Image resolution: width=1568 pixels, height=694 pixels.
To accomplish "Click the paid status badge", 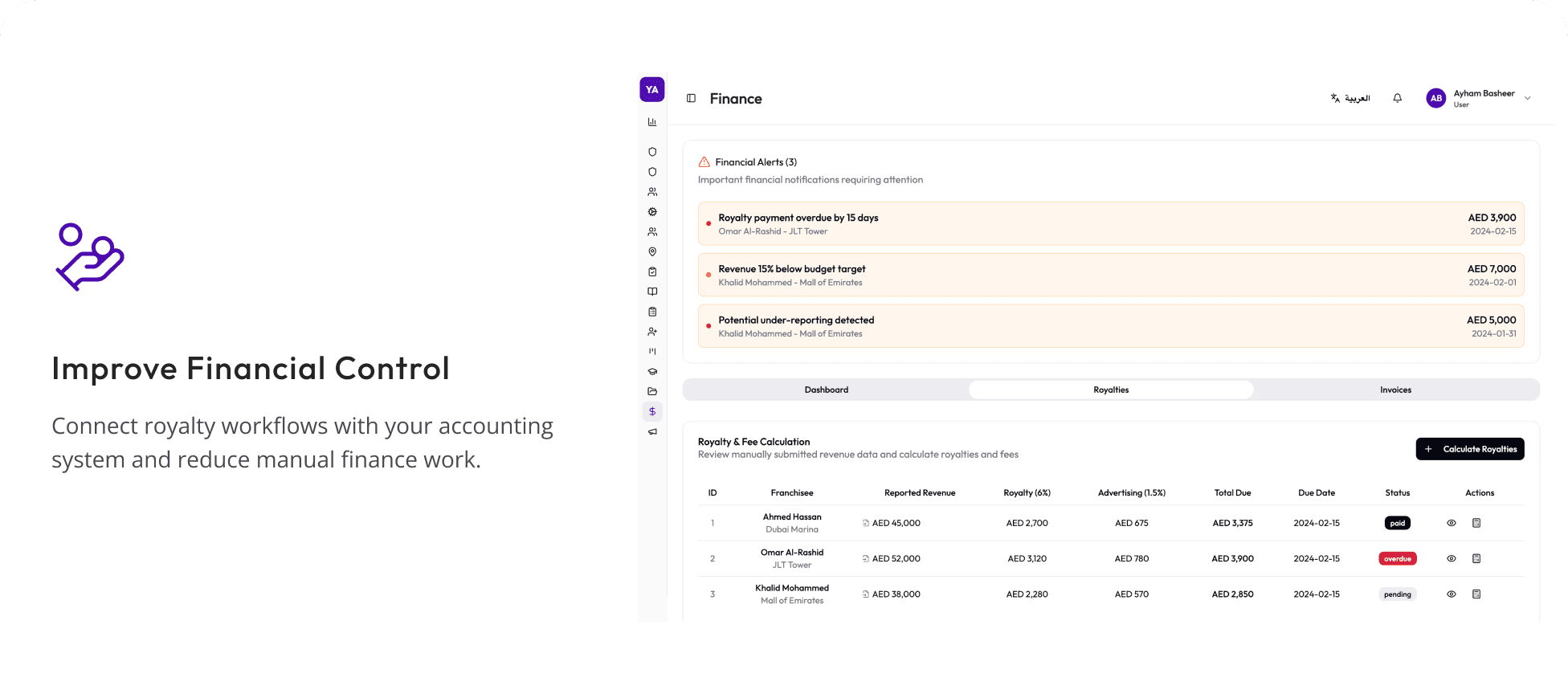I will tap(1398, 523).
